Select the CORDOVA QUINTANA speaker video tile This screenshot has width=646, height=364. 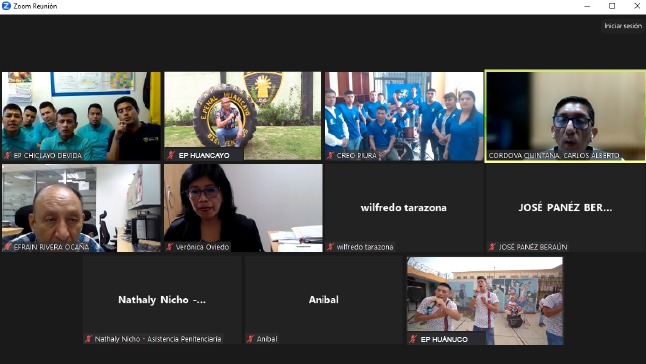[x=565, y=116]
